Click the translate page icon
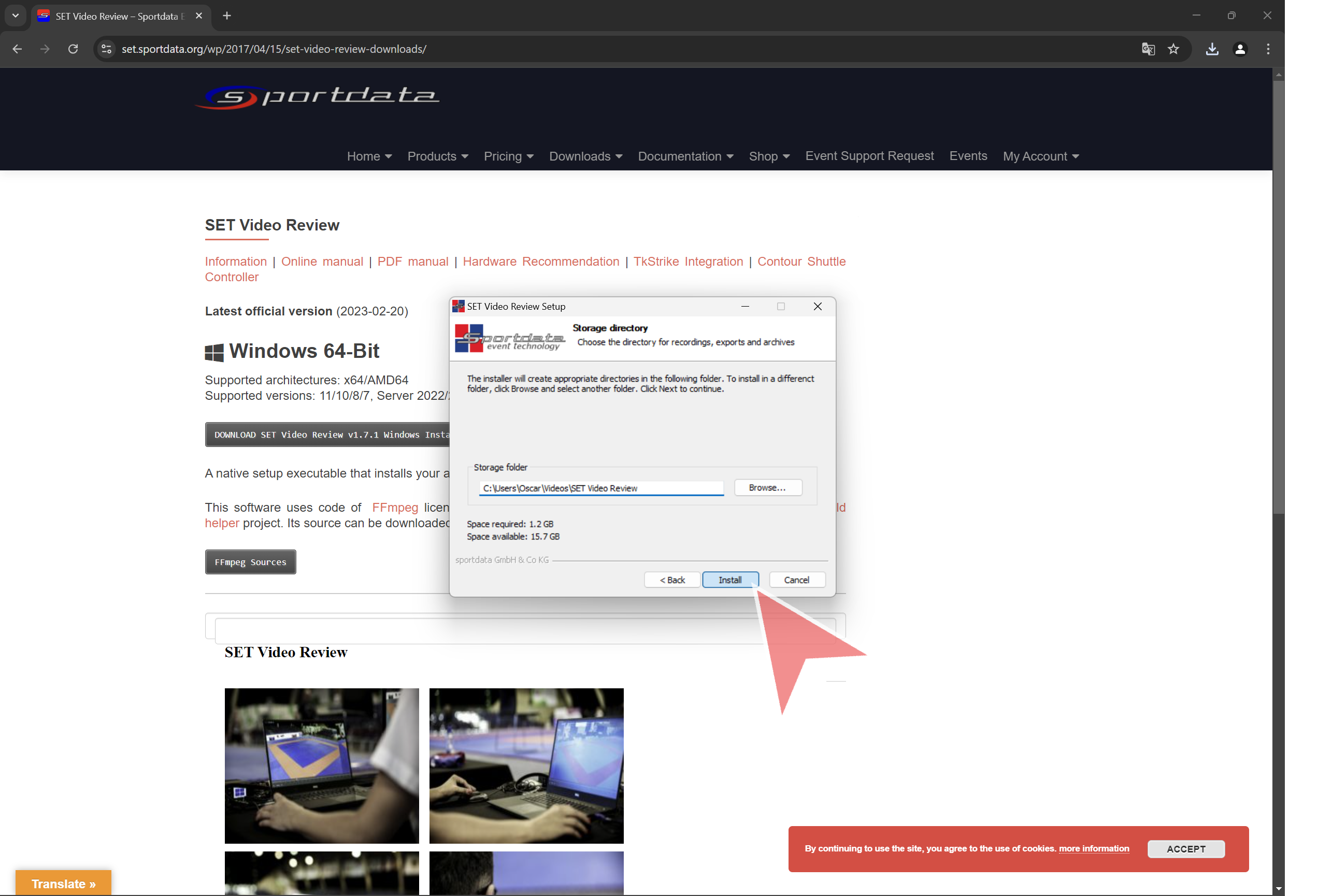The width and height of the screenshot is (1332, 896). click(1148, 49)
